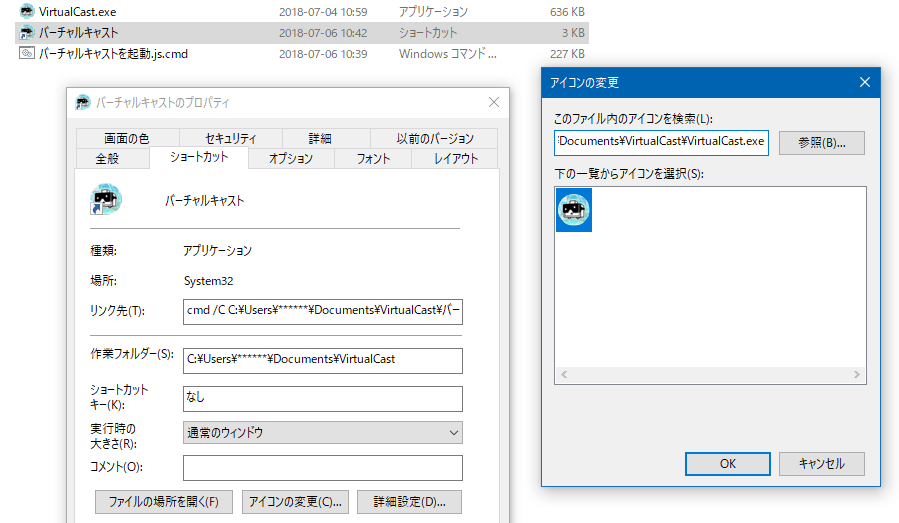
Task: Close the アイコンの変更 dialog
Action: 865,82
